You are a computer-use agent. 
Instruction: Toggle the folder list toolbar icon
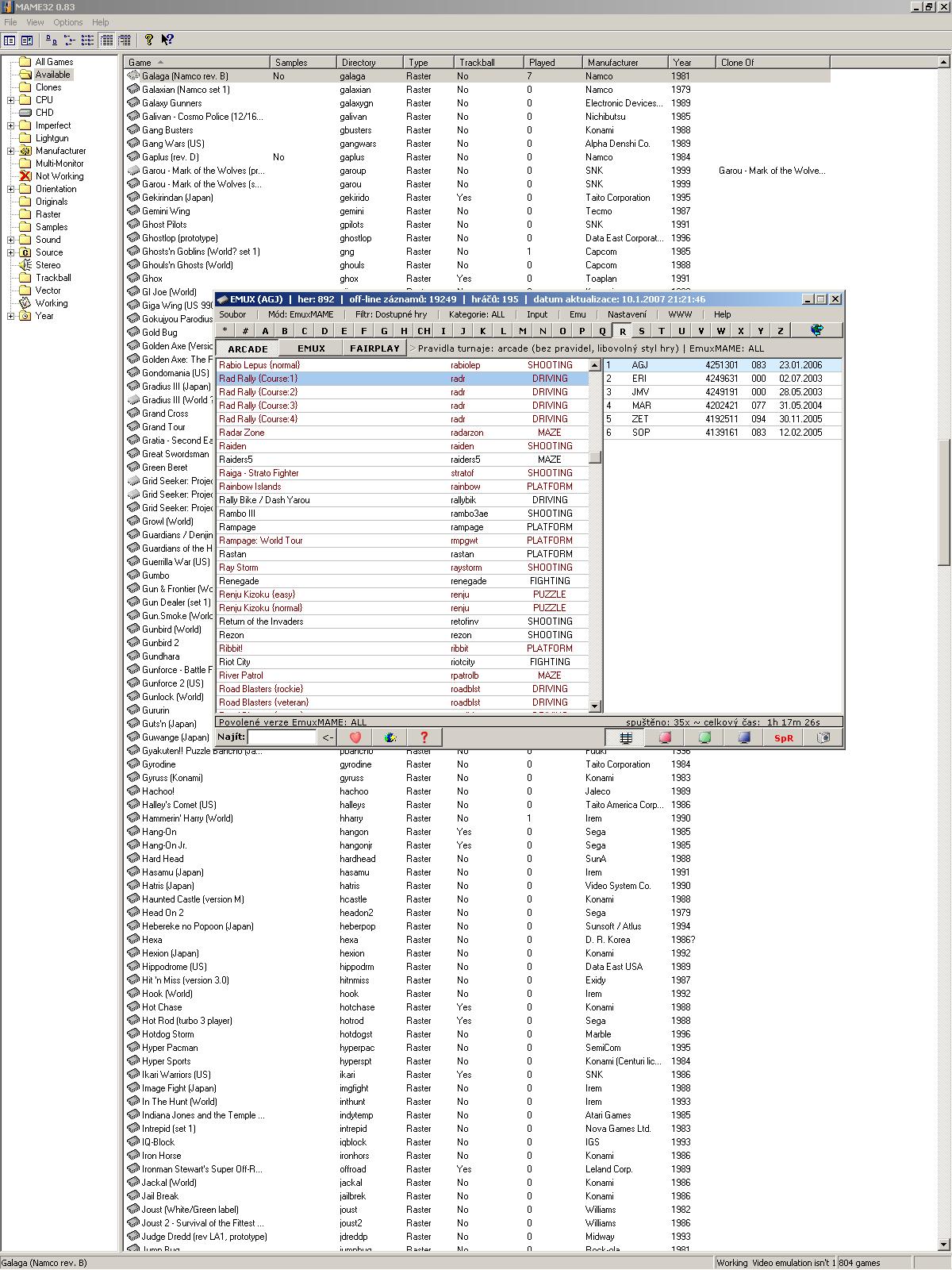(10, 40)
